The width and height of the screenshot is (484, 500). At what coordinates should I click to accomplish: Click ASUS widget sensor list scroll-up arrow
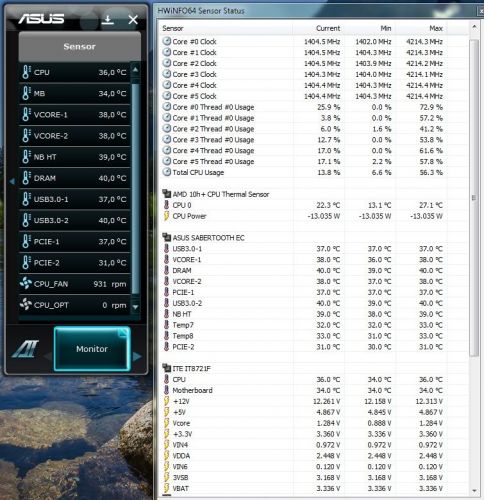coord(135,70)
